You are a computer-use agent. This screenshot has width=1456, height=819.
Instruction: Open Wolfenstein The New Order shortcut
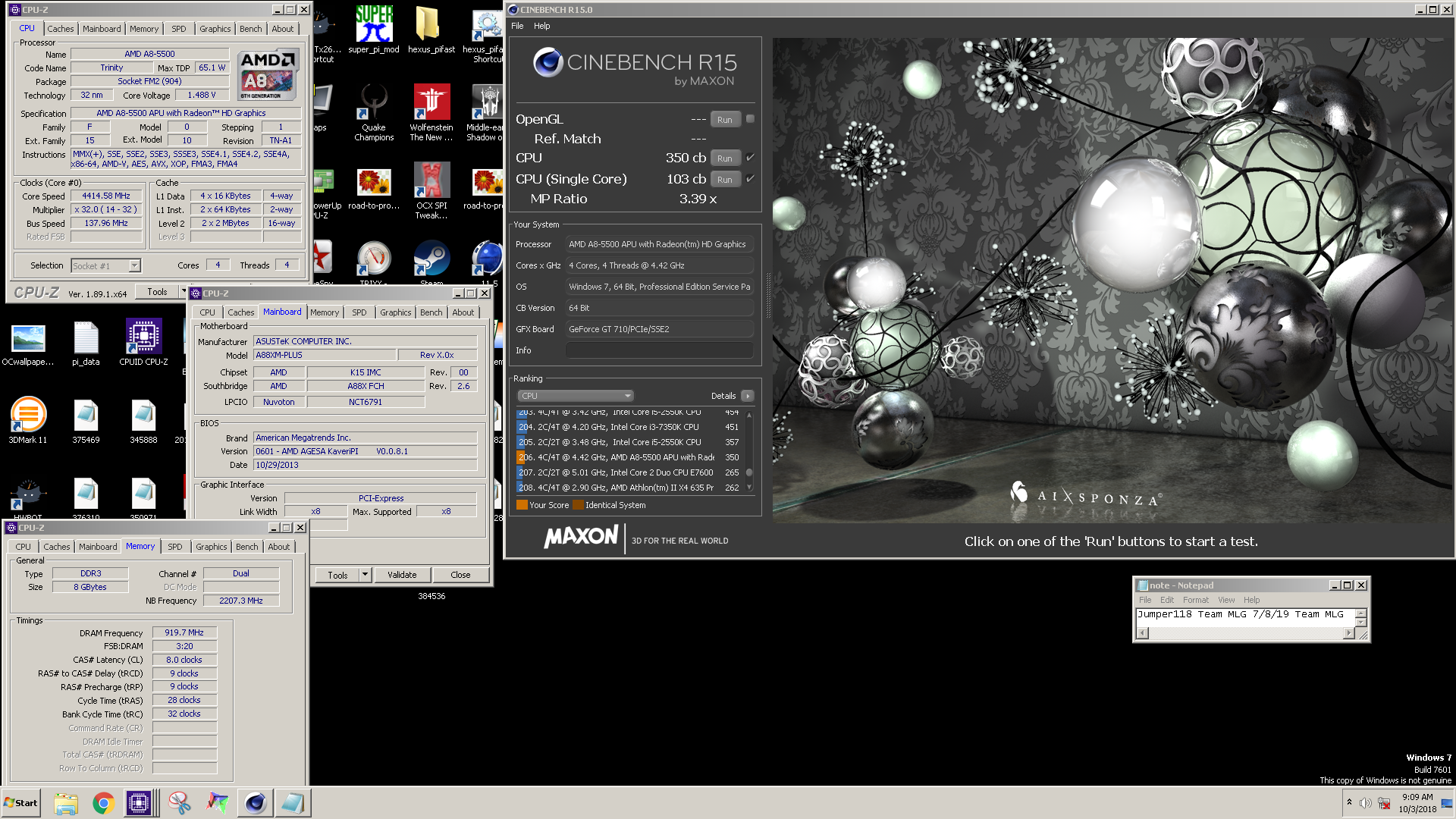431,112
